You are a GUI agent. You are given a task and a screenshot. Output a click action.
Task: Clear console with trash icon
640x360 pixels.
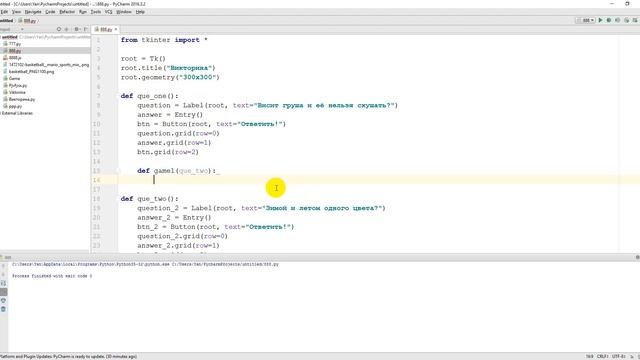[x=3, y=309]
